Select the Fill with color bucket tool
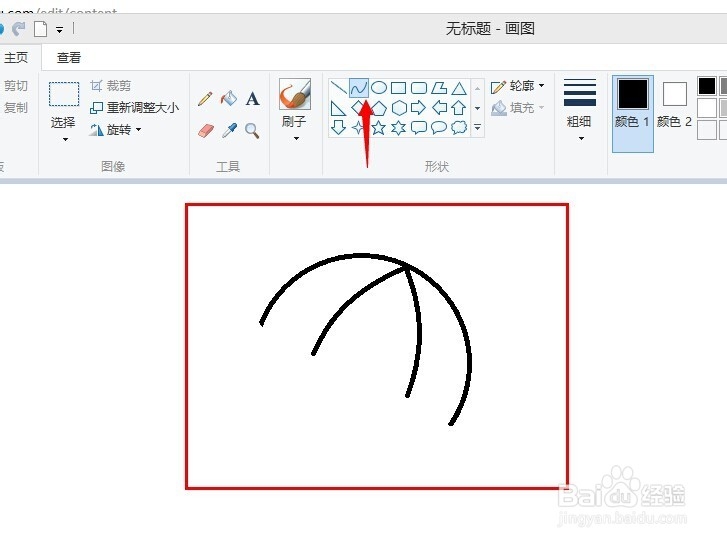This screenshot has height=543, width=727. point(229,98)
